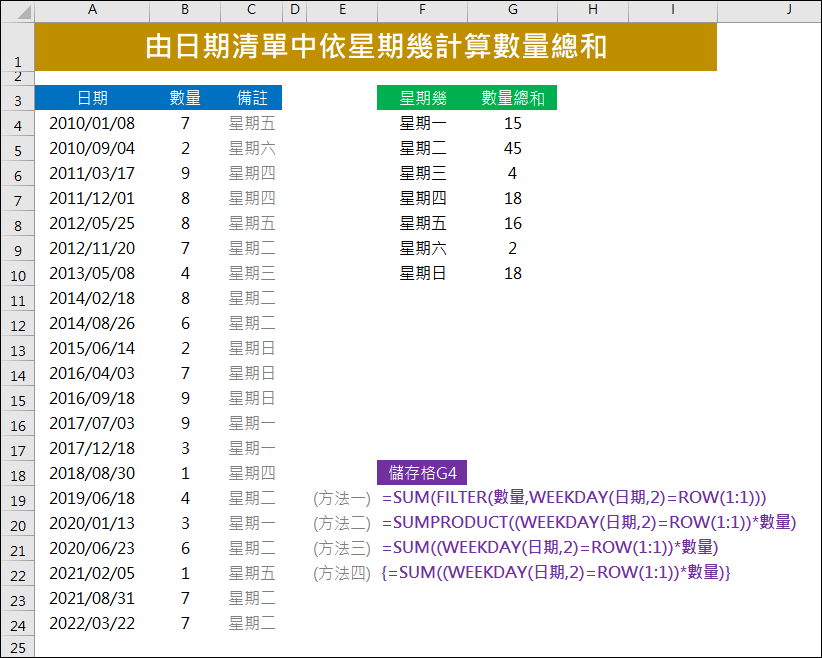Select date cell 2013/05/08
This screenshot has width=822, height=658.
92,273
